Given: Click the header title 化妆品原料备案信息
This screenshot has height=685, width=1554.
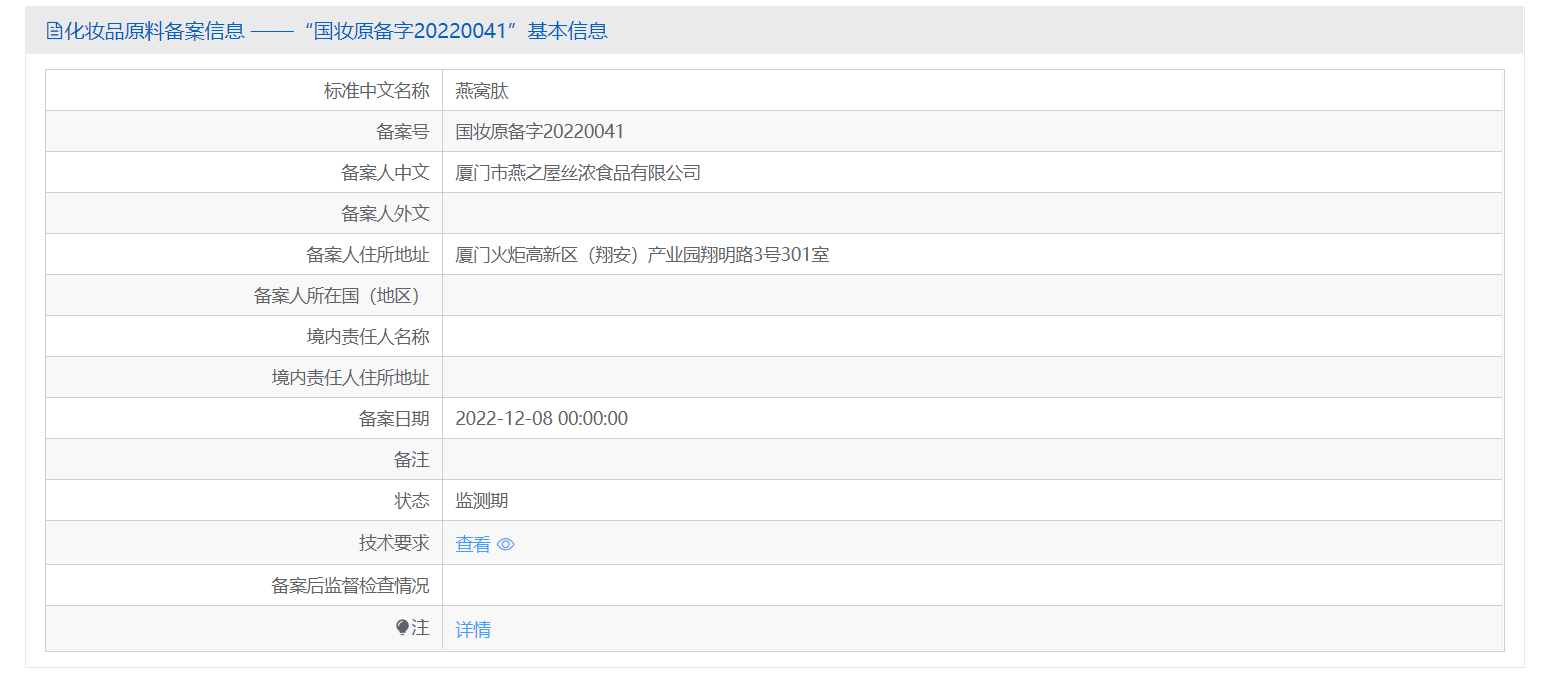Looking at the screenshot, I should click(154, 31).
